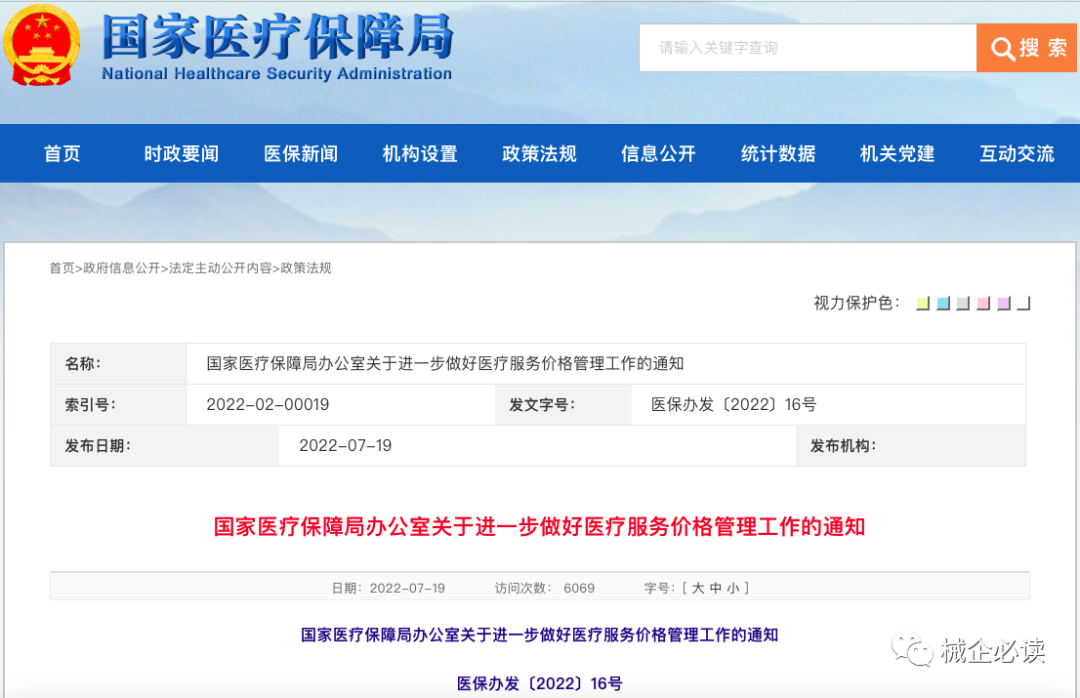This screenshot has width=1080, height=698.
Task: Open the 法定主动公开内容 breadcrumb link
Action: (220, 268)
